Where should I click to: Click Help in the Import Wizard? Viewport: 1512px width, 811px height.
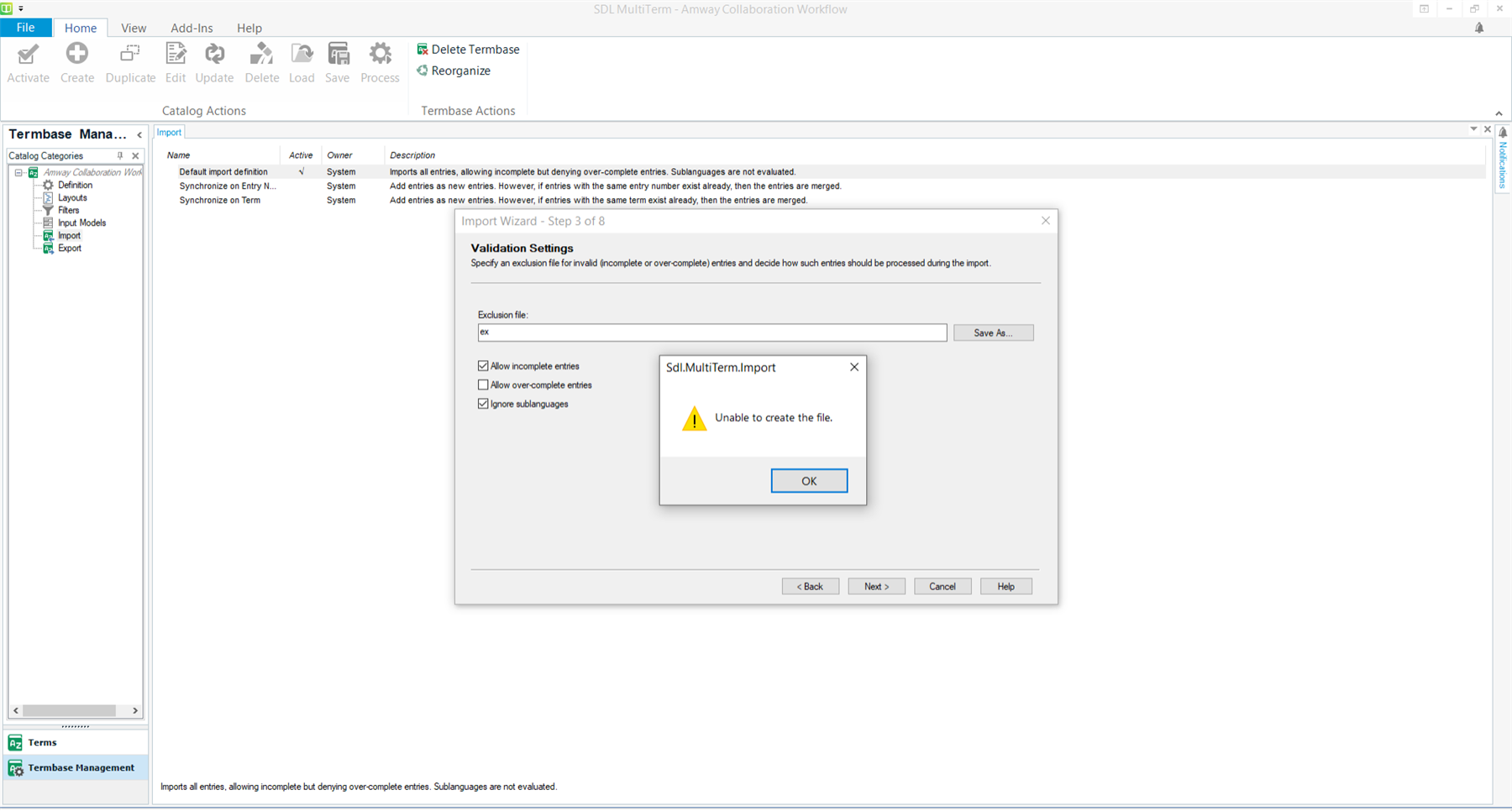tap(1005, 587)
